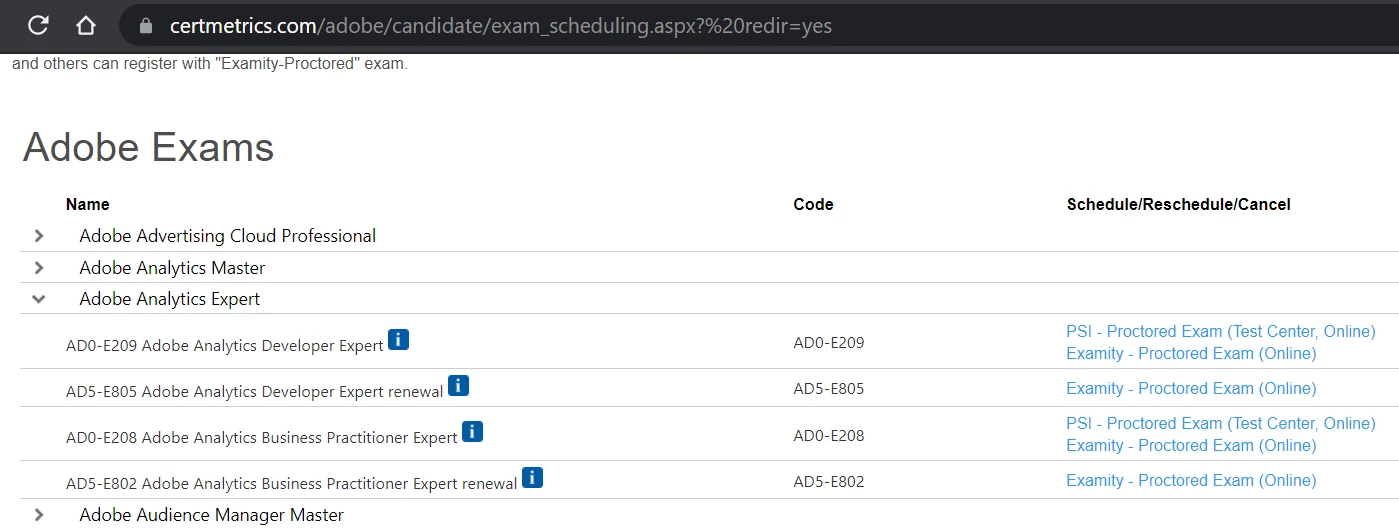
Task: Collapse the Adobe Analytics Expert row
Action: [x=39, y=298]
